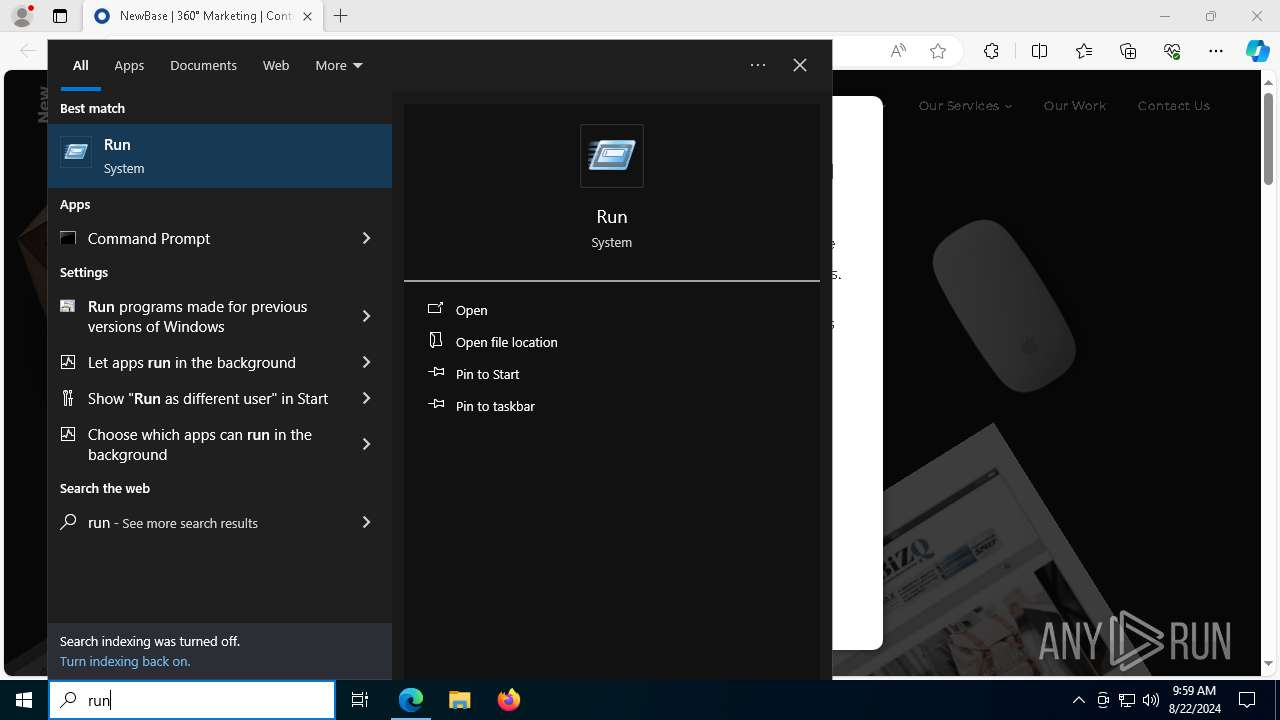Switch to the Web search filter
1280x720 pixels.
click(x=276, y=65)
